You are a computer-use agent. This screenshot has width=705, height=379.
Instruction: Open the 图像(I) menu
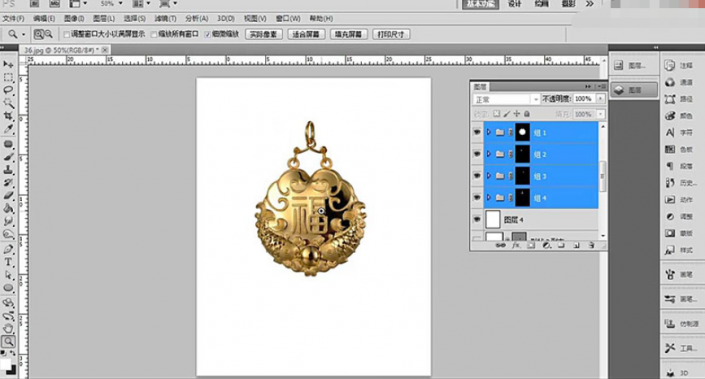(x=74, y=18)
